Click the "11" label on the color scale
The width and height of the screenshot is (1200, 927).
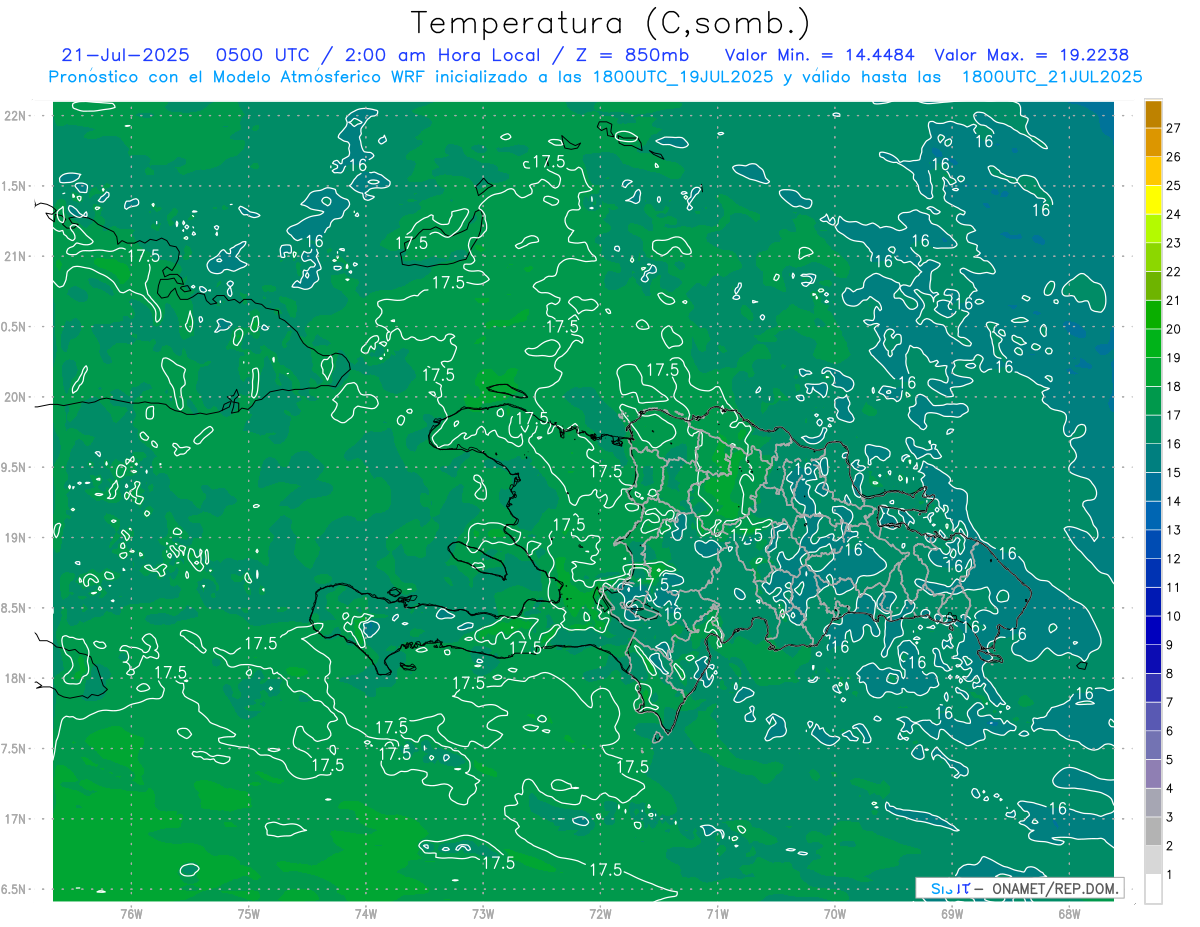(1173, 588)
